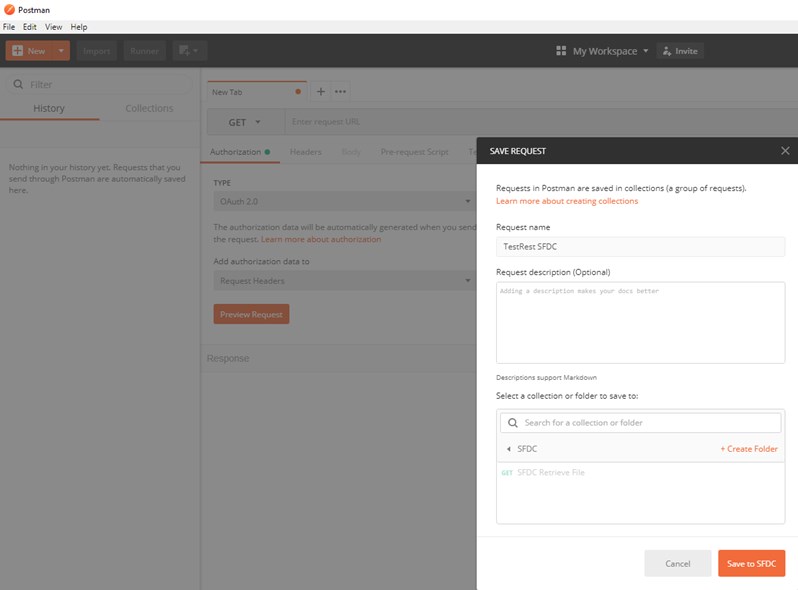The width and height of the screenshot is (798, 590).
Task: Click the collection search magnifier icon
Action: click(513, 423)
